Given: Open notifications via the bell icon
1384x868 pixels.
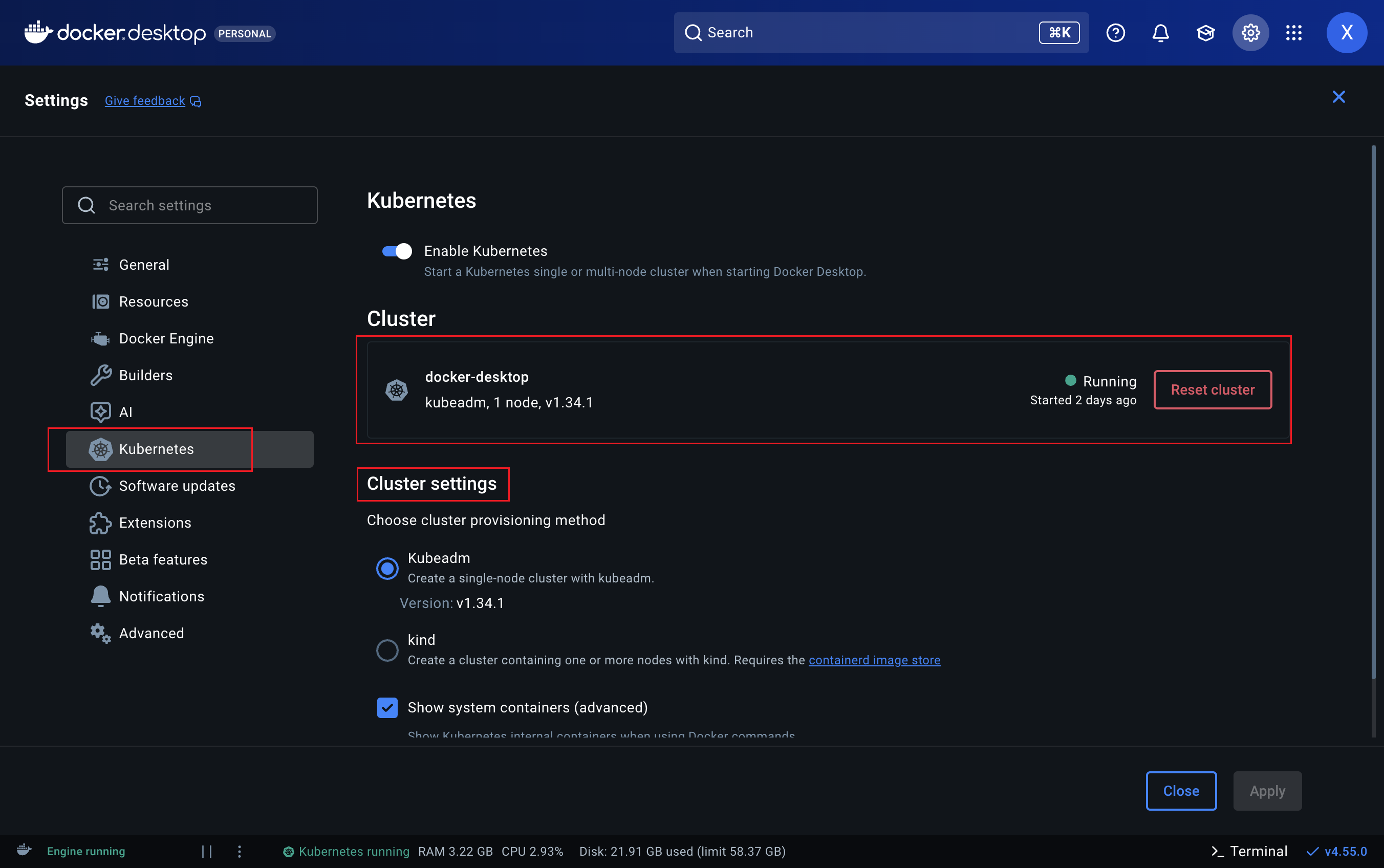Looking at the screenshot, I should click(1160, 32).
